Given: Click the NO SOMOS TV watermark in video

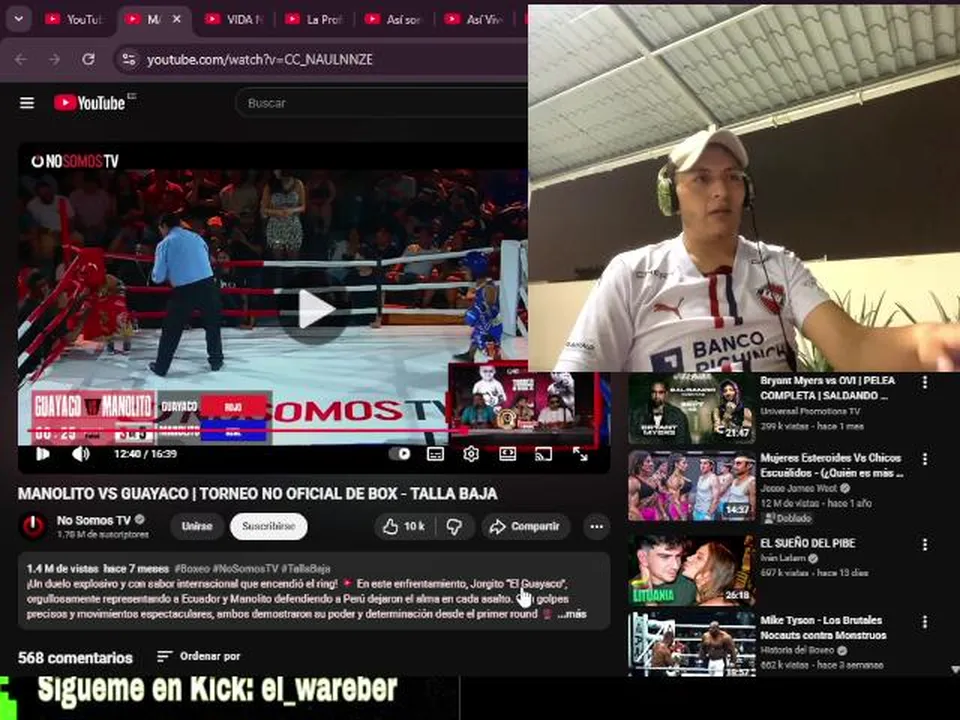Looking at the screenshot, I should pyautogui.click(x=75, y=161).
